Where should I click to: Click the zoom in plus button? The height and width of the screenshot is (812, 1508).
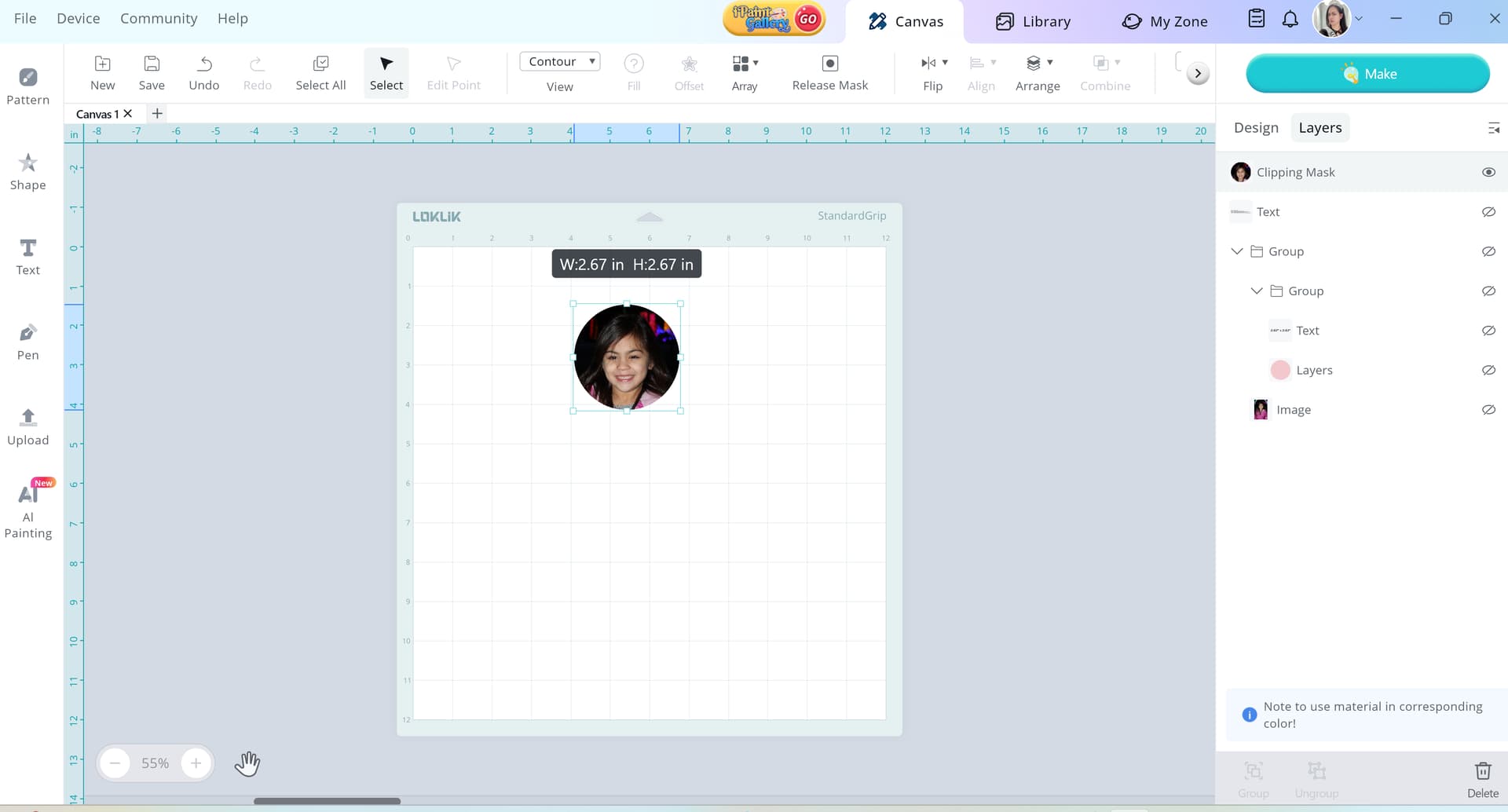pos(196,763)
